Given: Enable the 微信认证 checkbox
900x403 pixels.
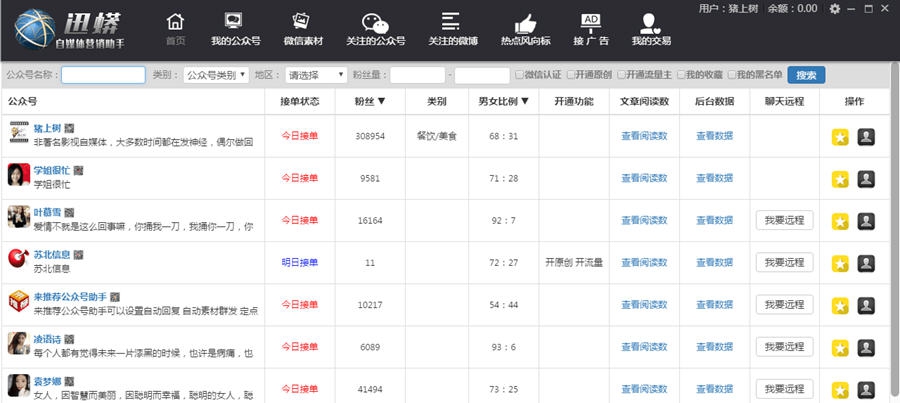Looking at the screenshot, I should click(519, 75).
